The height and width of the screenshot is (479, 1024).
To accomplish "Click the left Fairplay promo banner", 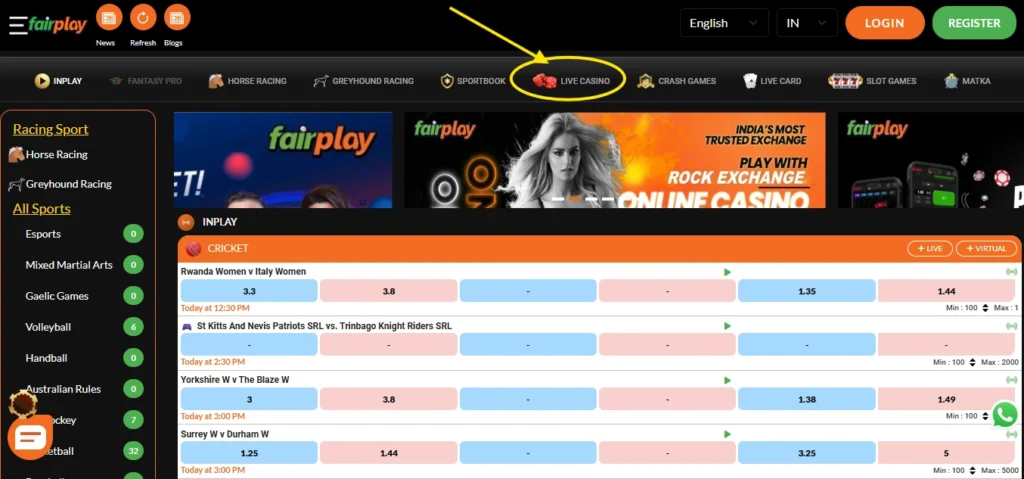I will [283, 160].
